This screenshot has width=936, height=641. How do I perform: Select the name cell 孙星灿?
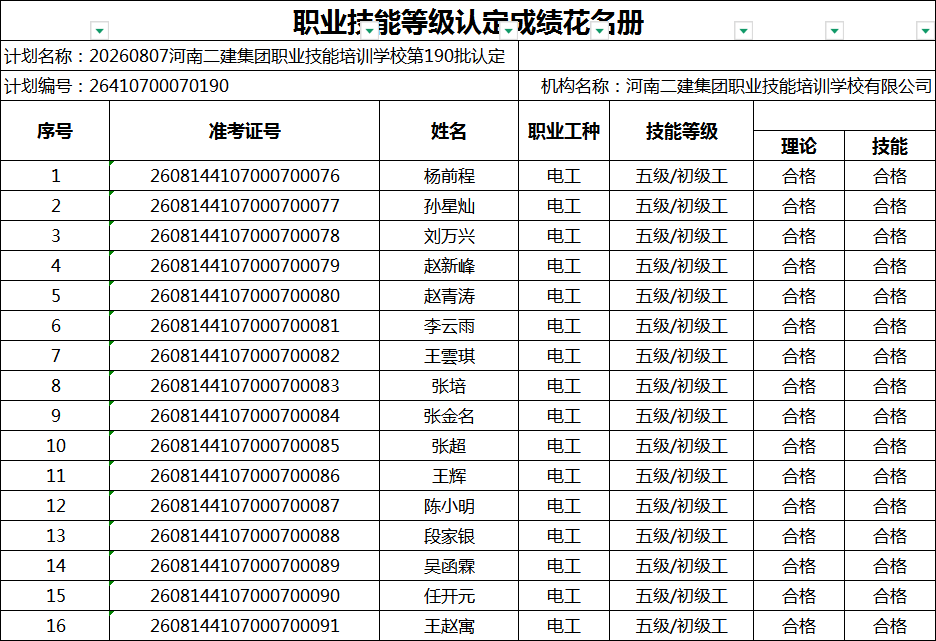(x=449, y=206)
